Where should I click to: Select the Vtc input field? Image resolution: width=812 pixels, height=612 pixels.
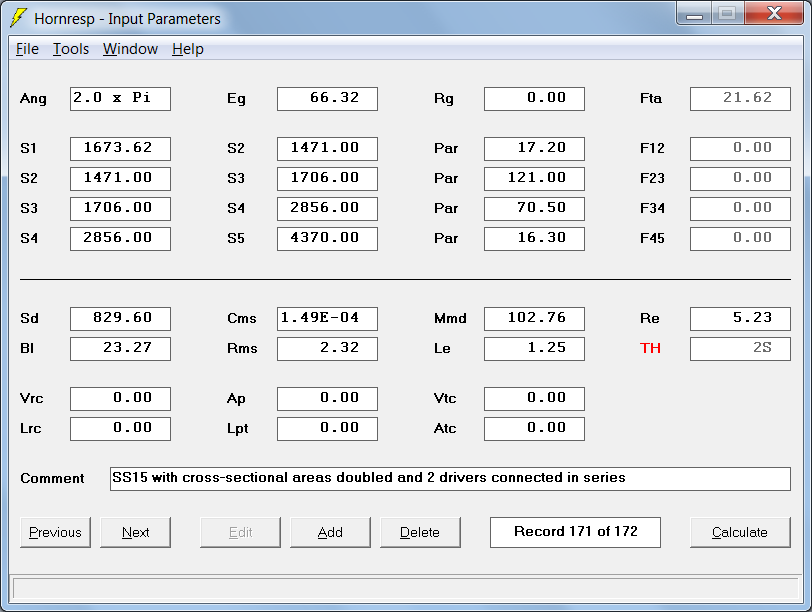(x=534, y=399)
